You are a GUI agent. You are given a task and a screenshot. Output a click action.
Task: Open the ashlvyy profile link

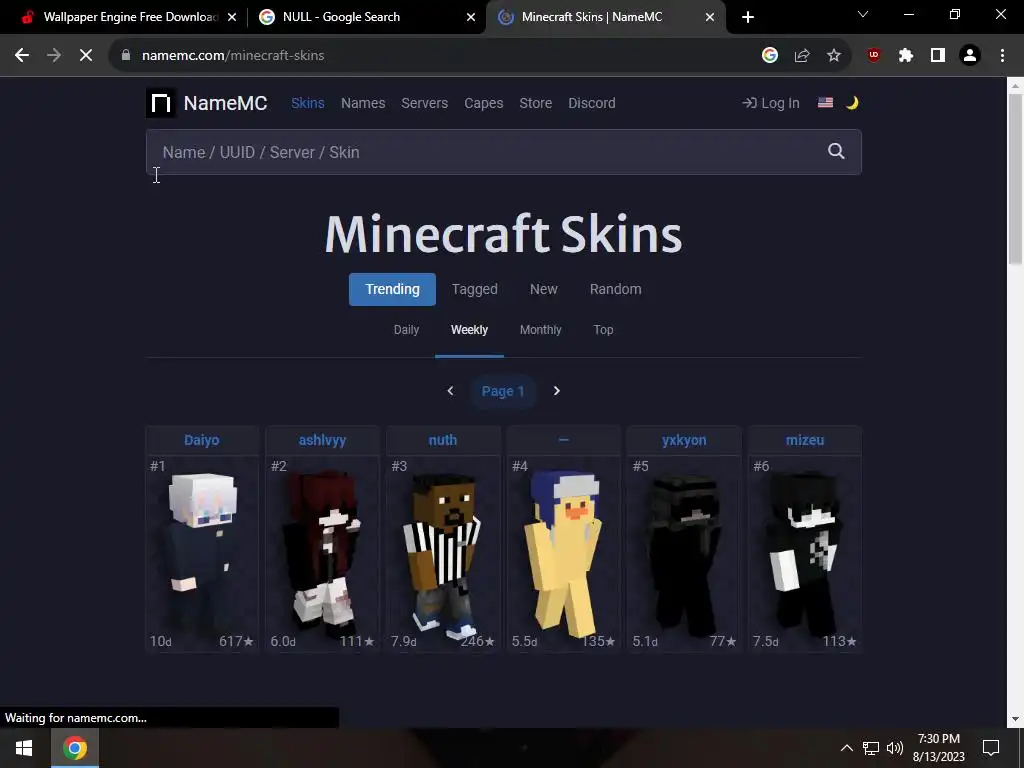323,440
